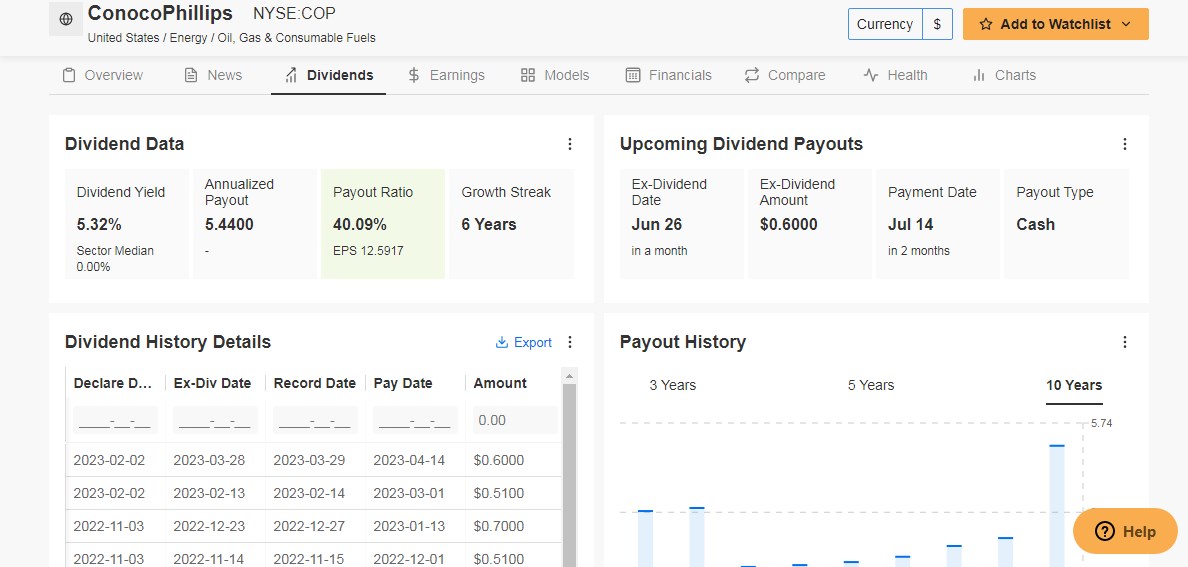Export the dividend history details

coord(524,343)
